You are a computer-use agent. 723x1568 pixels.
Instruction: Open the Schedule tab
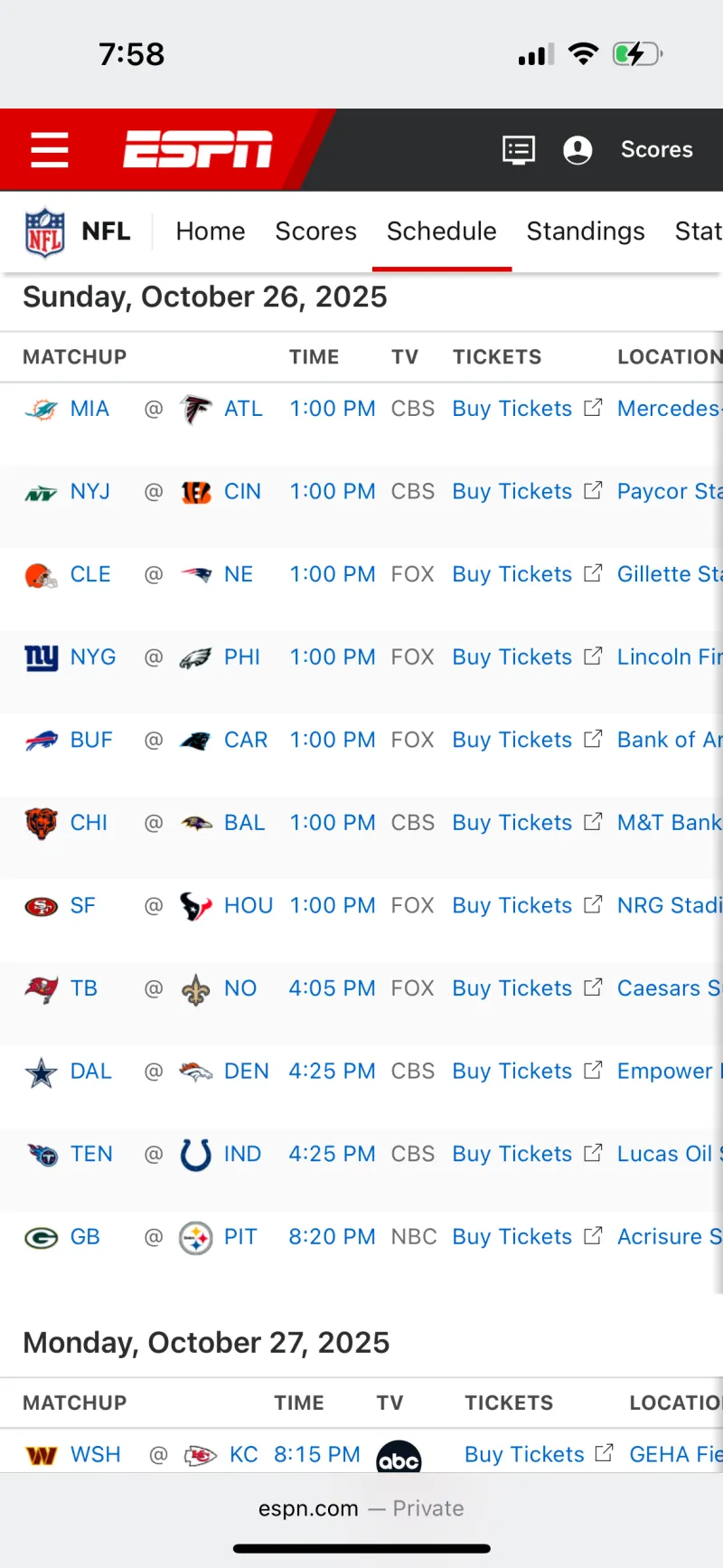[x=442, y=231]
